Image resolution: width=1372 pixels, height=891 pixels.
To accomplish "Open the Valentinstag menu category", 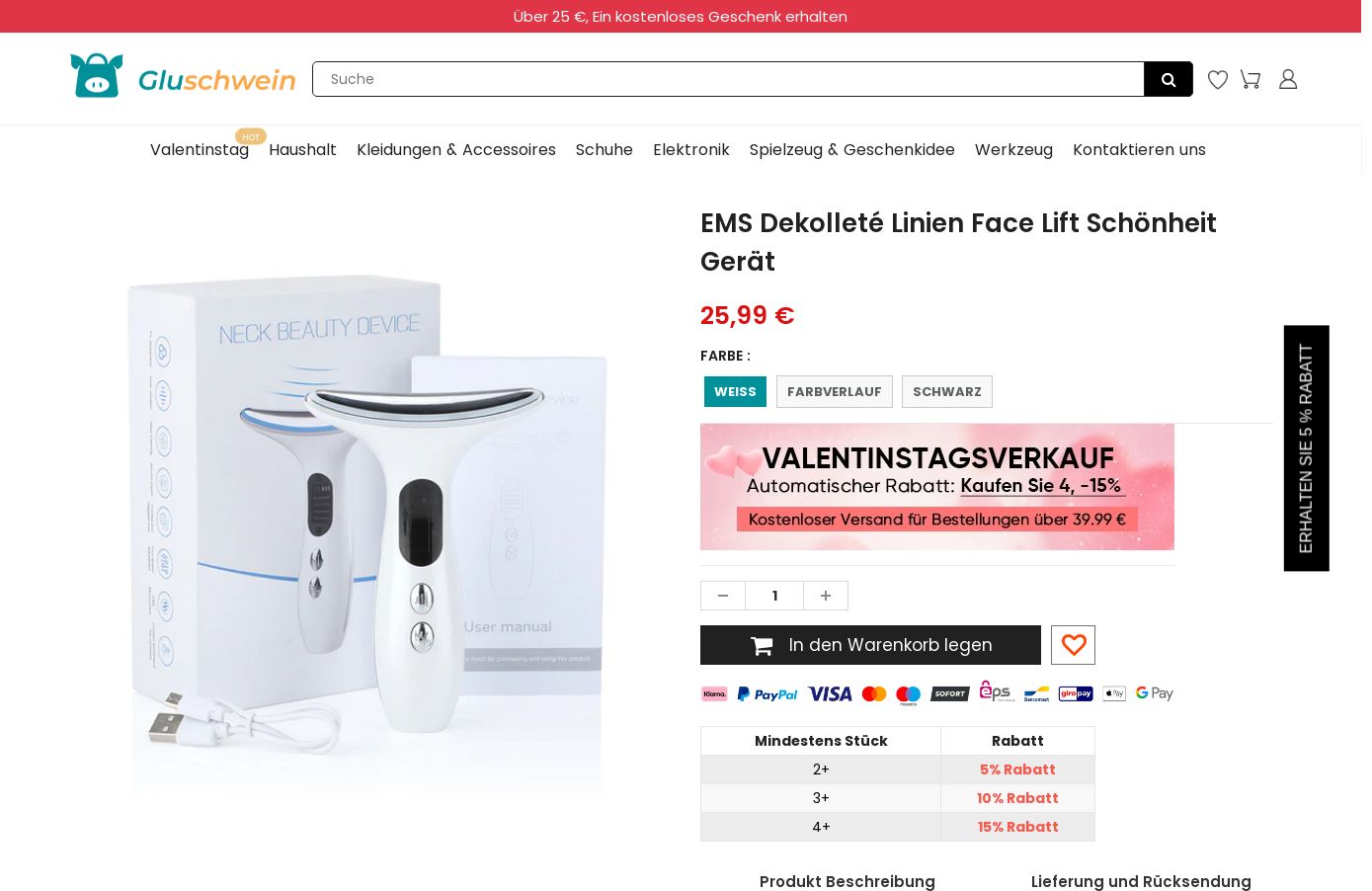I will [200, 150].
